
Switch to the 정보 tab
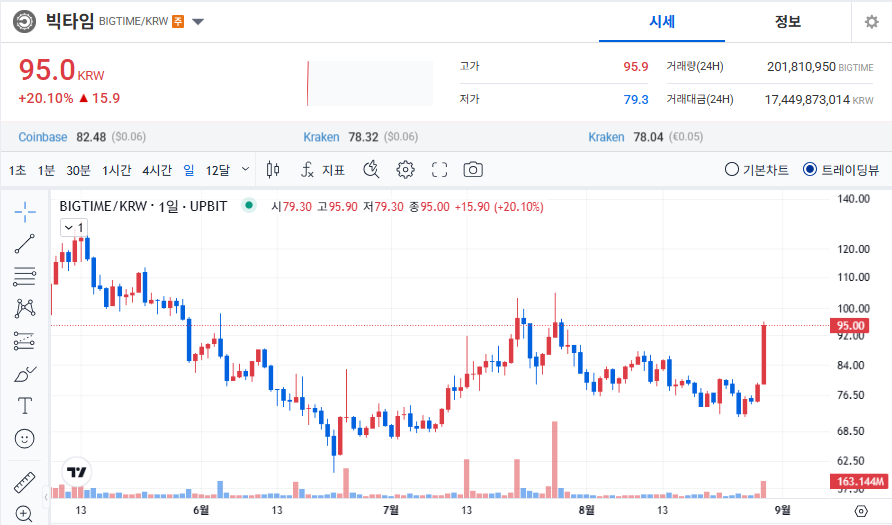click(x=788, y=22)
